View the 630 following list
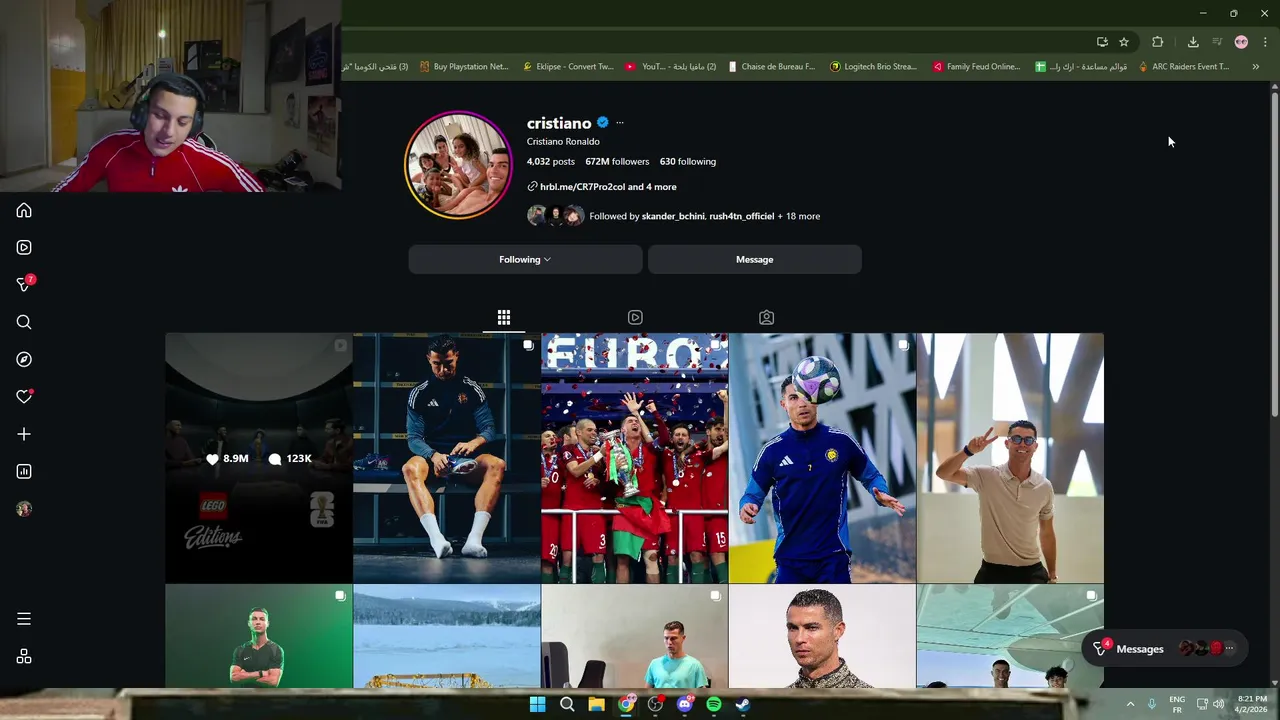This screenshot has width=1280, height=720. coord(688,161)
